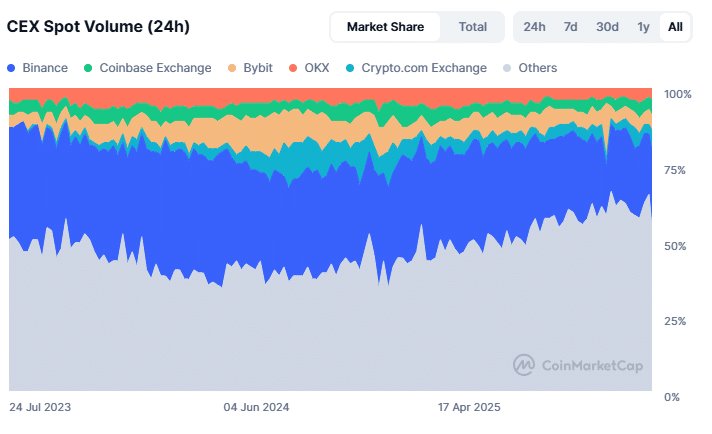The width and height of the screenshot is (712, 434).
Task: Click the 17 Apr 2025 axis date
Action: coord(469,408)
